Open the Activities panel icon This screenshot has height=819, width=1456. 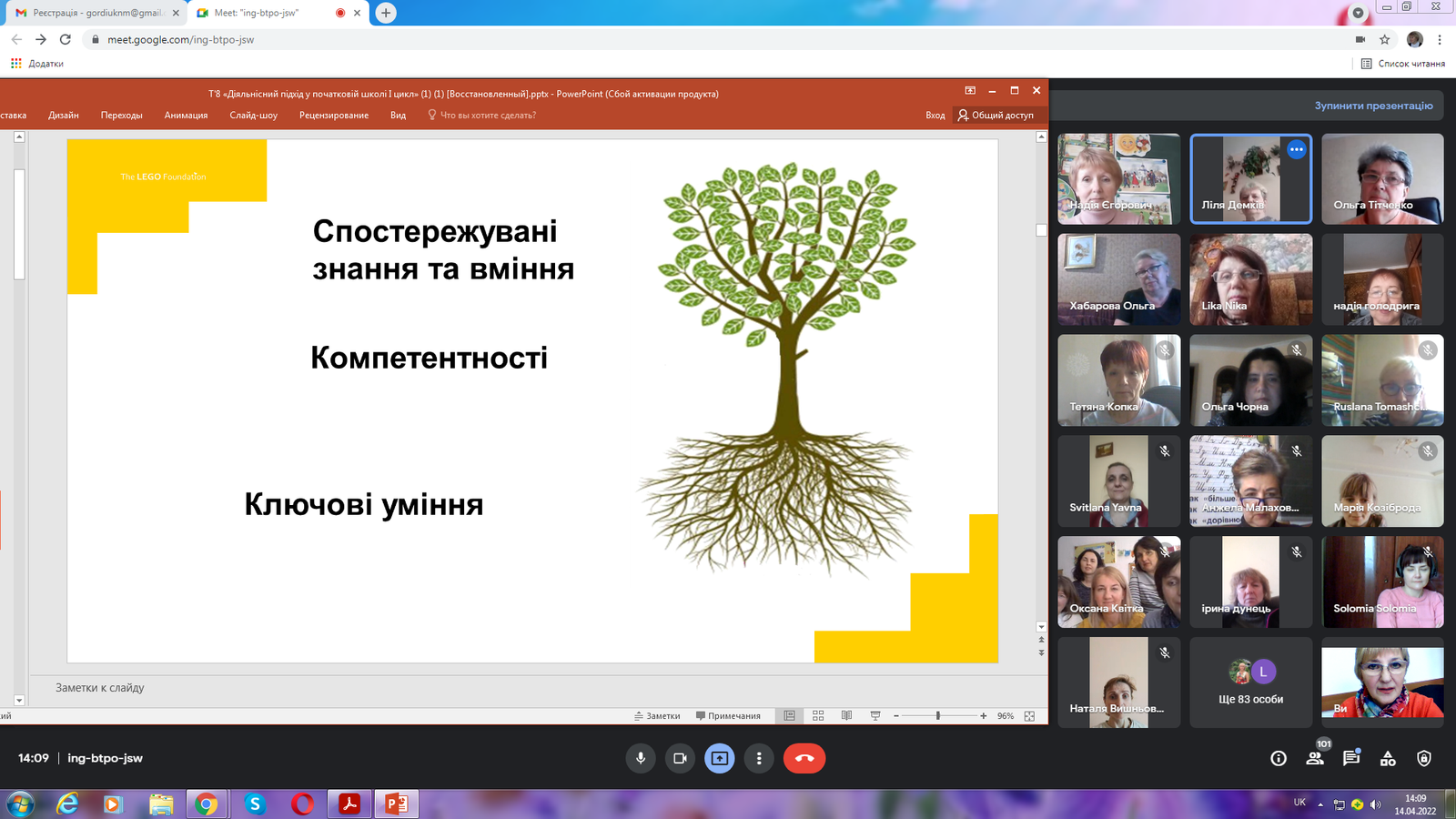click(x=1388, y=758)
